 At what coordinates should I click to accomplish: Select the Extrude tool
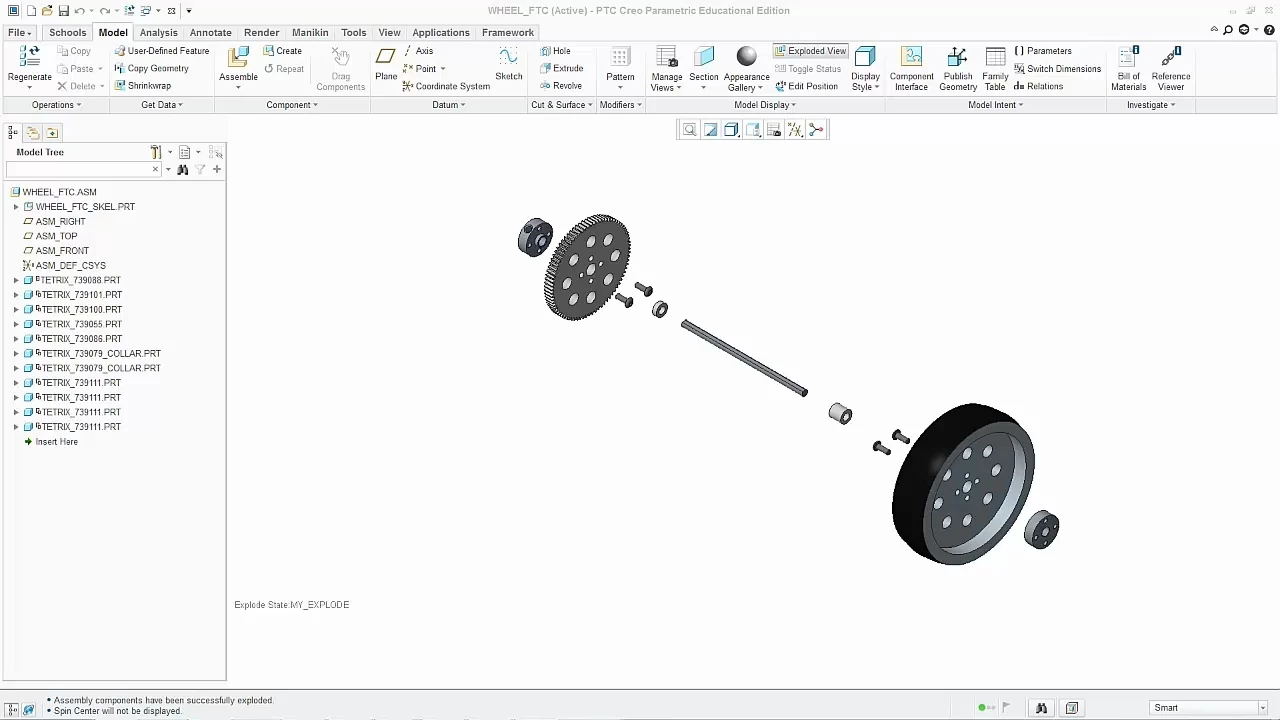561,68
